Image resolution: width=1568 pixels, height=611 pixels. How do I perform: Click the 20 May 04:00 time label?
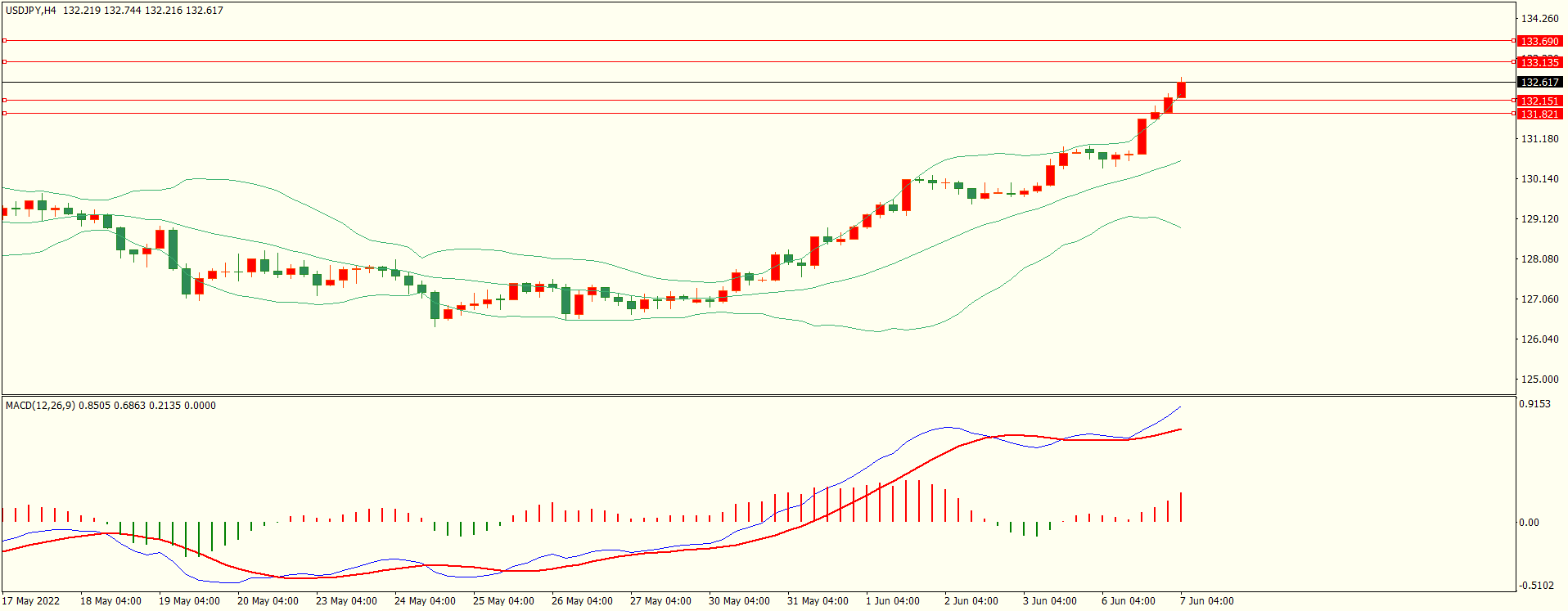268,601
